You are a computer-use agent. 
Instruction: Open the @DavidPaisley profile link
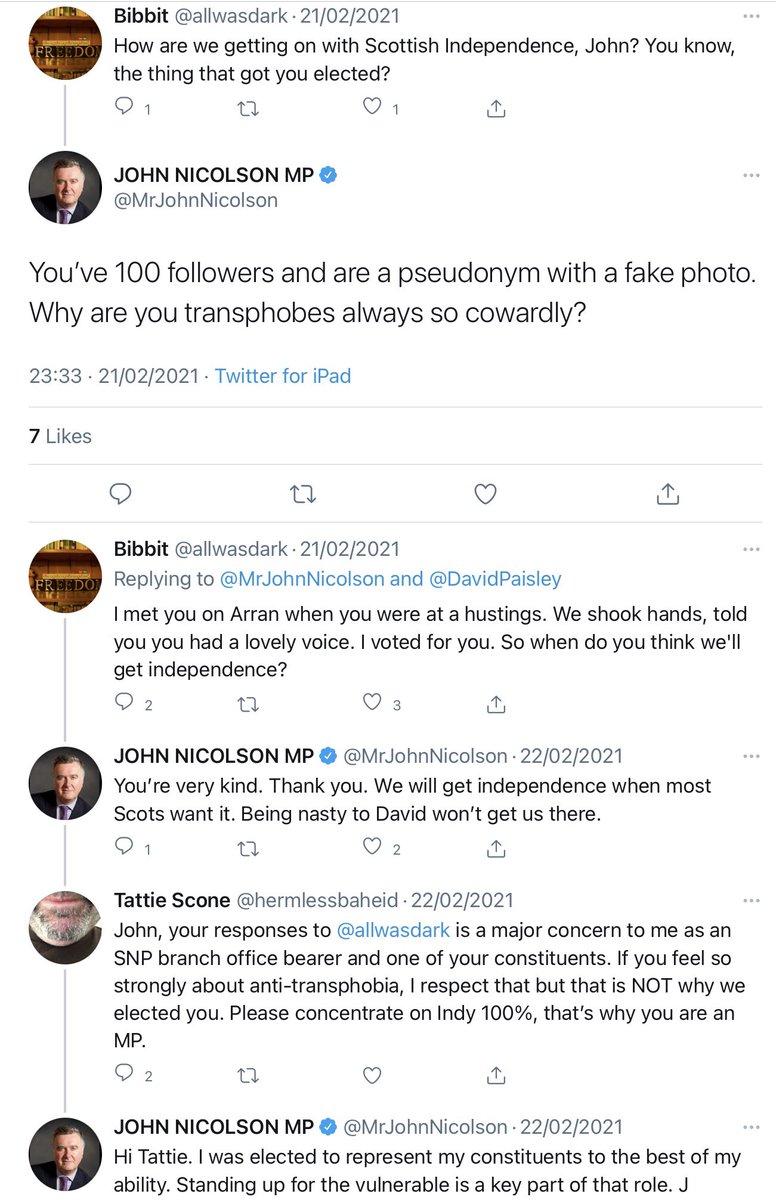click(495, 579)
